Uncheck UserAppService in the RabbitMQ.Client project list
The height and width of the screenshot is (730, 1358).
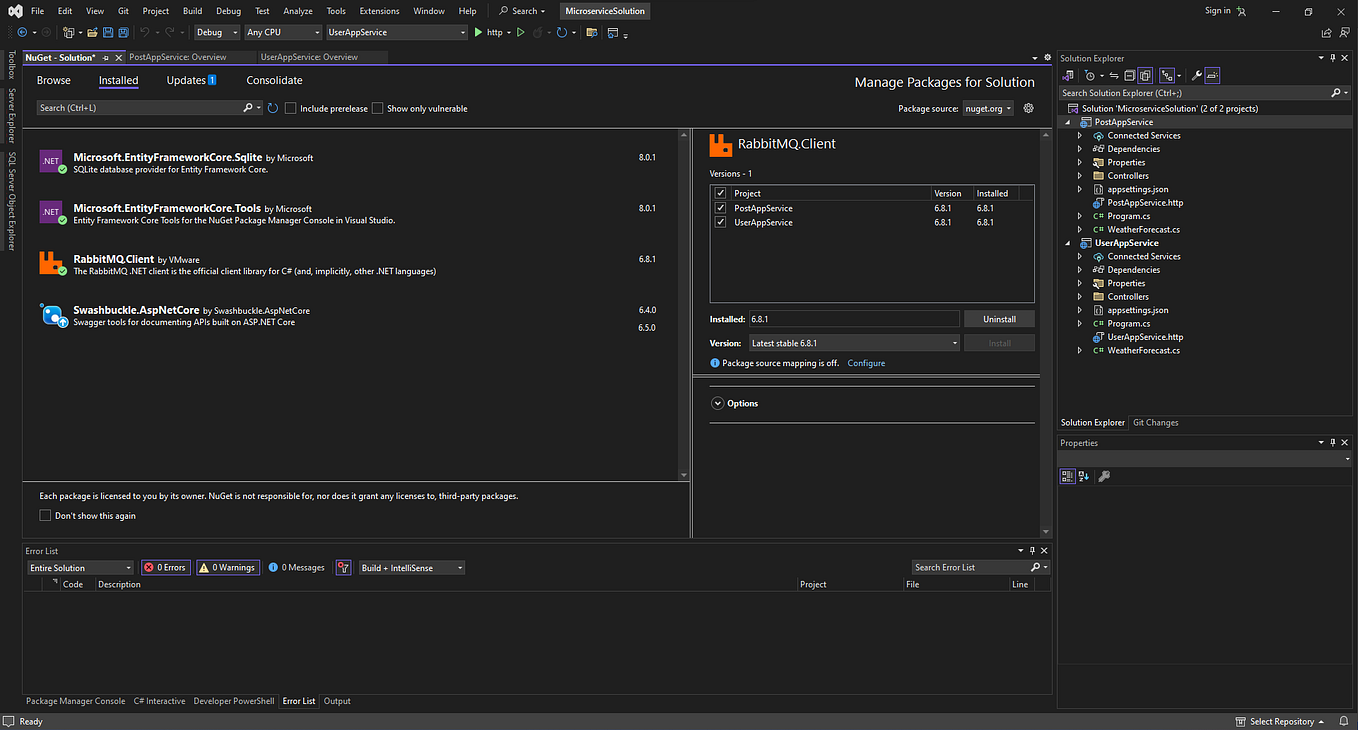[x=721, y=222]
